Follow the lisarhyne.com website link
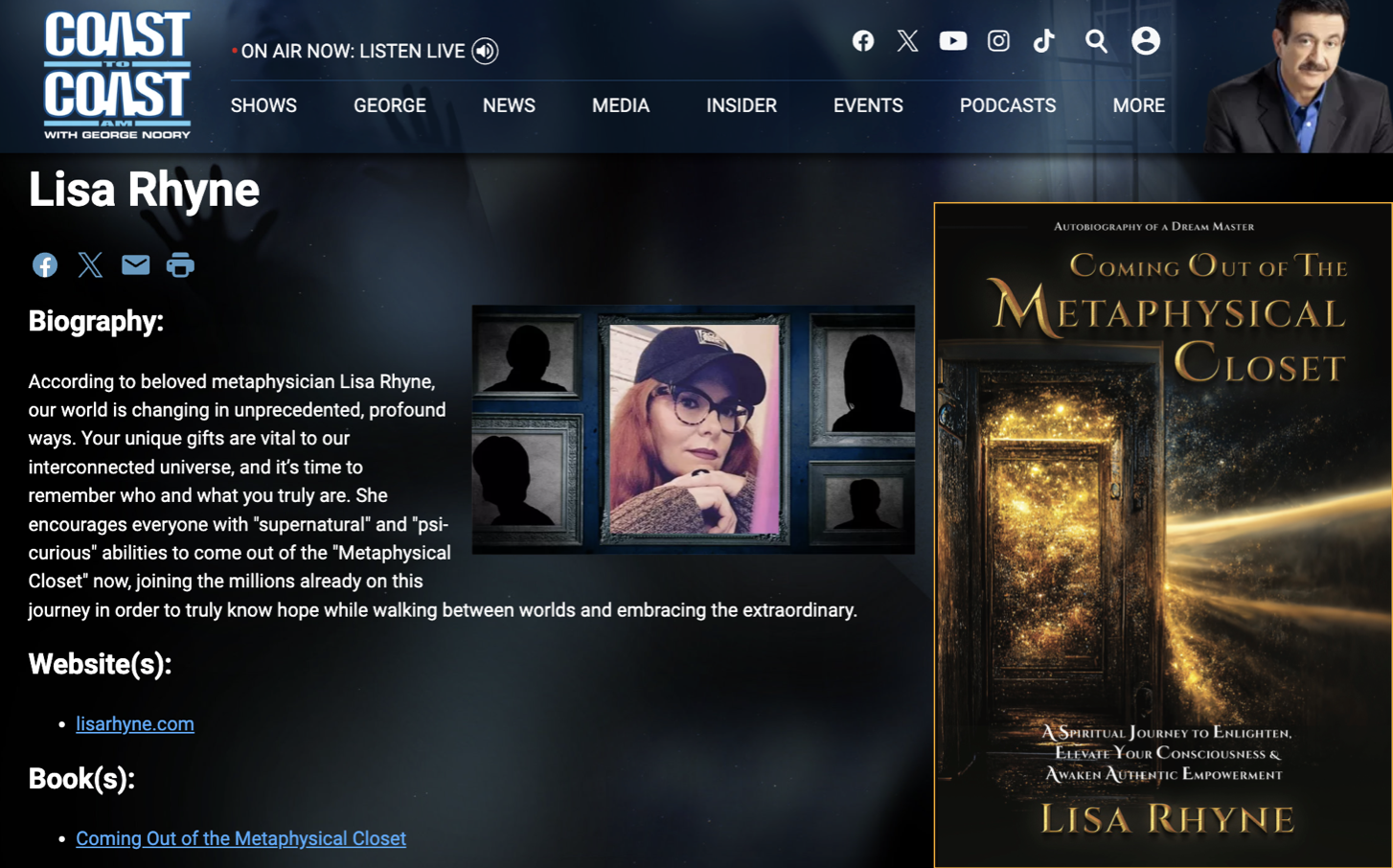The height and width of the screenshot is (868, 1393). click(135, 724)
